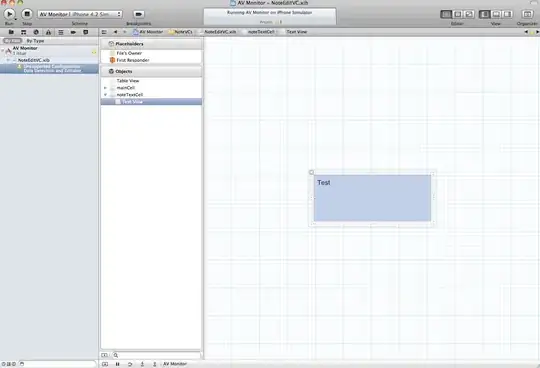Click AV Monitor in the jump bar
Viewport: 540px width, 368px height.
tap(148, 32)
